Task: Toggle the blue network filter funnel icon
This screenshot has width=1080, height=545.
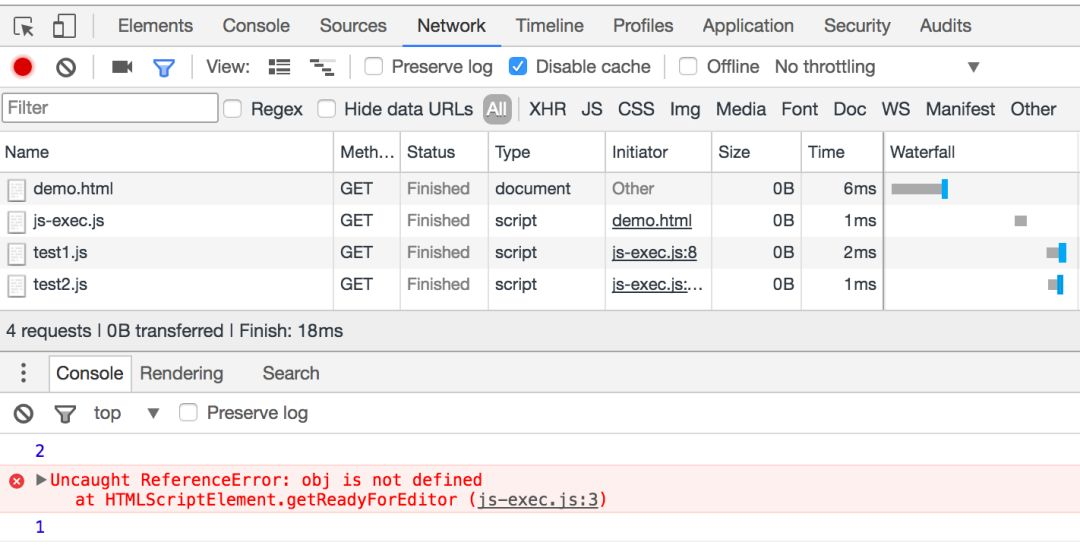Action: point(164,68)
